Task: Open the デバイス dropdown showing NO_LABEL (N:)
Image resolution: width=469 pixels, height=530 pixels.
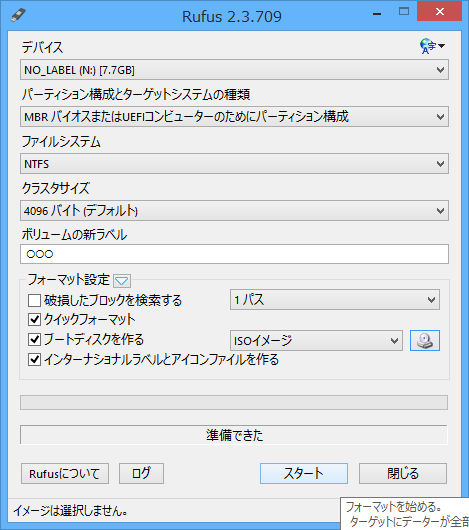Action: click(x=234, y=70)
